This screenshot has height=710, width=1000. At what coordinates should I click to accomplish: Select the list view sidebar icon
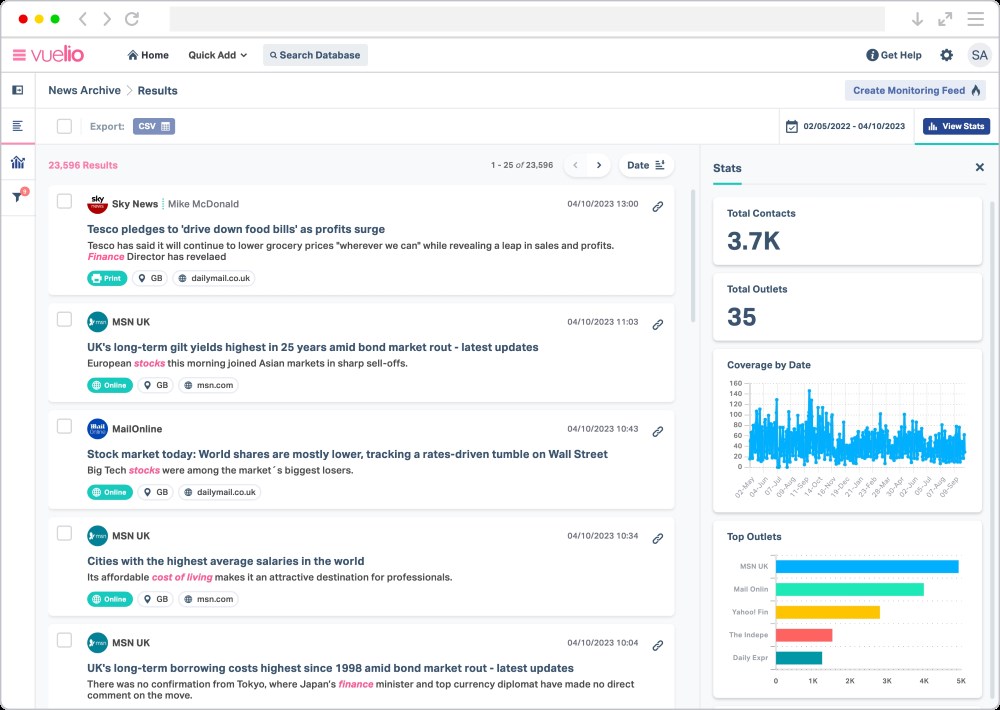[18, 126]
